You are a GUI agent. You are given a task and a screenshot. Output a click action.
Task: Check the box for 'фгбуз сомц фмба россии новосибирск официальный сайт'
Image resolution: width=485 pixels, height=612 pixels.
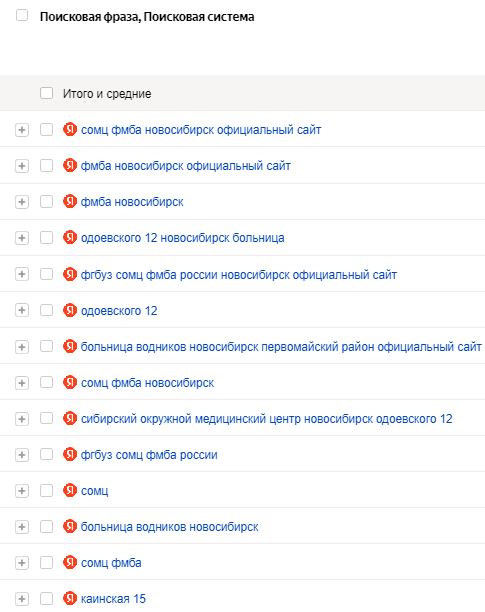pos(46,274)
